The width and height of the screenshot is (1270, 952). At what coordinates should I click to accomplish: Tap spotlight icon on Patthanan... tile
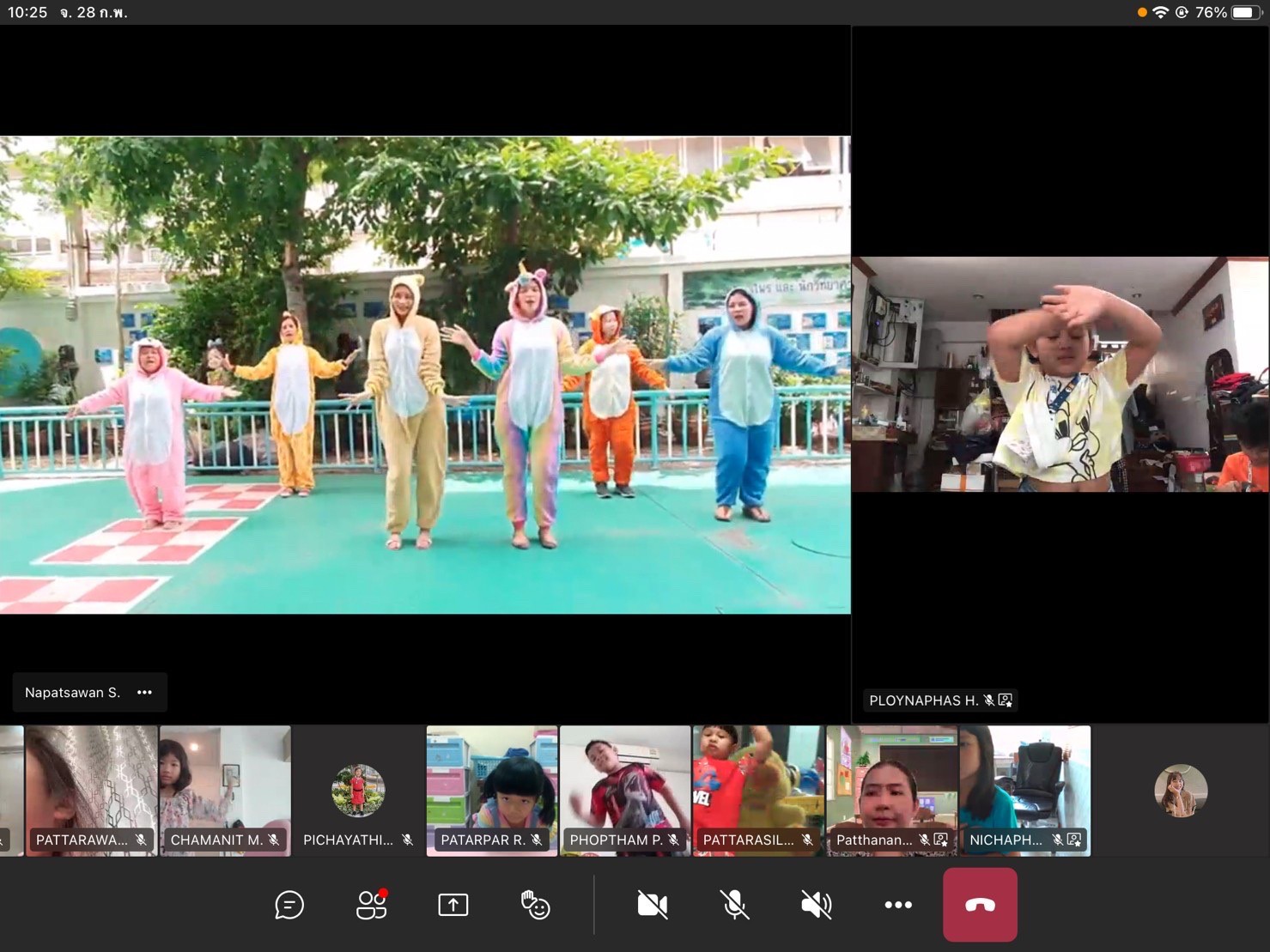pos(941,840)
